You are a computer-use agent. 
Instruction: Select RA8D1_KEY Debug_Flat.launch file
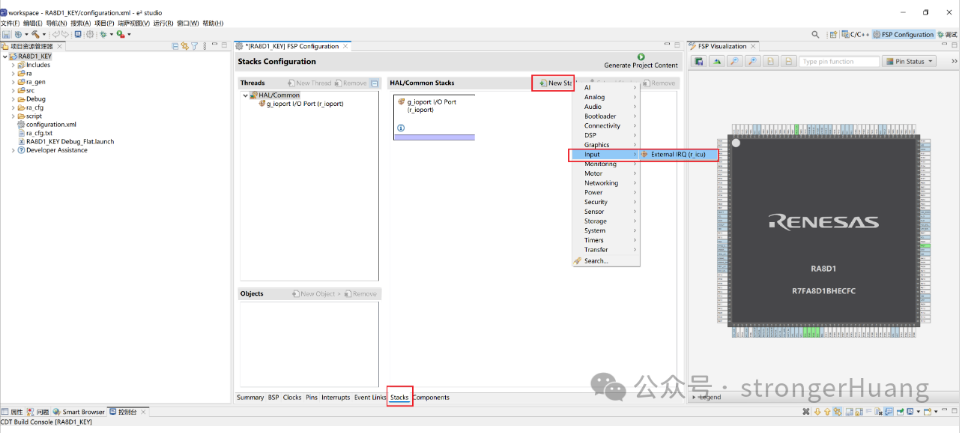[x=66, y=141]
